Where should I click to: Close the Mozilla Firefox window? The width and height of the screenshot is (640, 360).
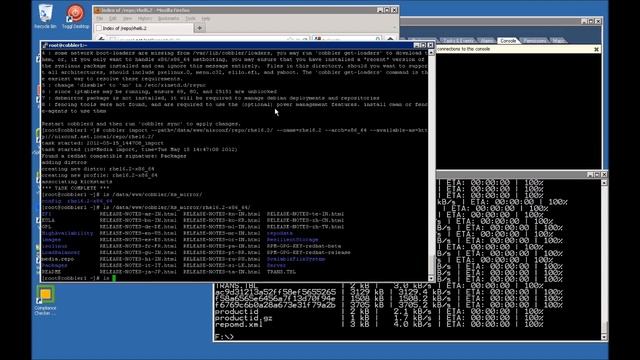pos(394,10)
